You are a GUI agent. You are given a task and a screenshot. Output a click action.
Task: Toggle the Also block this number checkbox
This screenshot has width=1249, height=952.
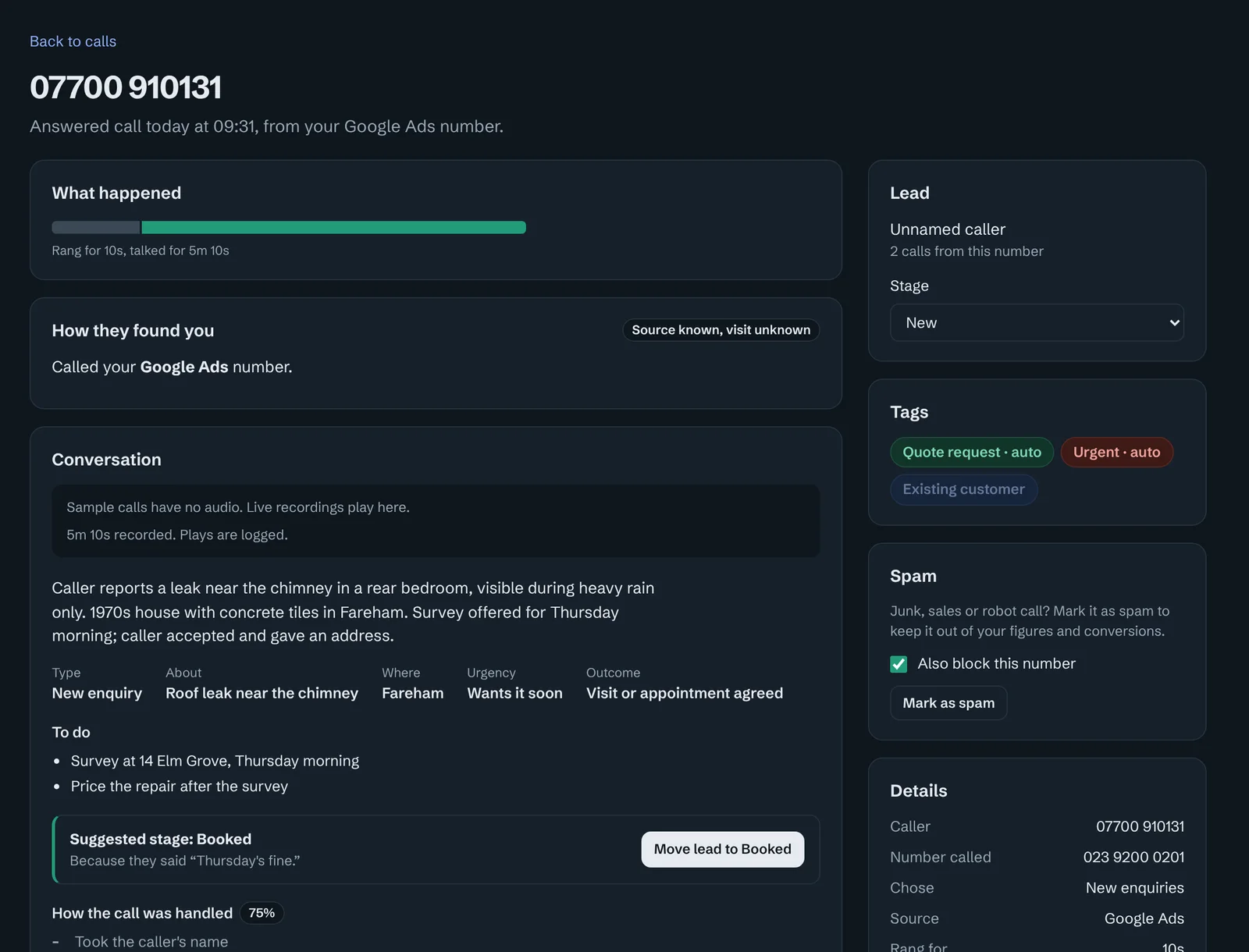pos(898,664)
